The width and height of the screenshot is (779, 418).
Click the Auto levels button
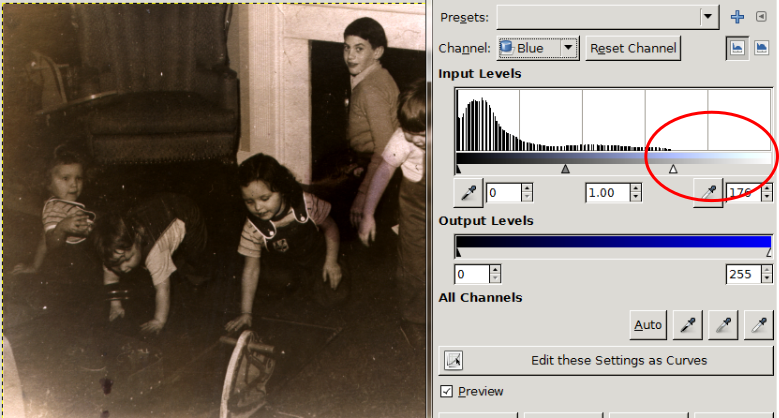pyautogui.click(x=648, y=324)
